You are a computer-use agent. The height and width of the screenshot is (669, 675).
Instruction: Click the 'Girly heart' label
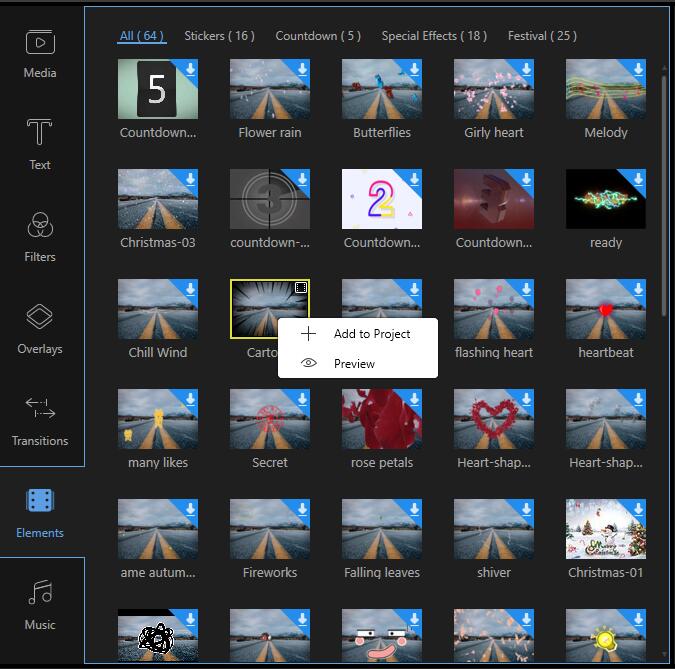point(494,132)
